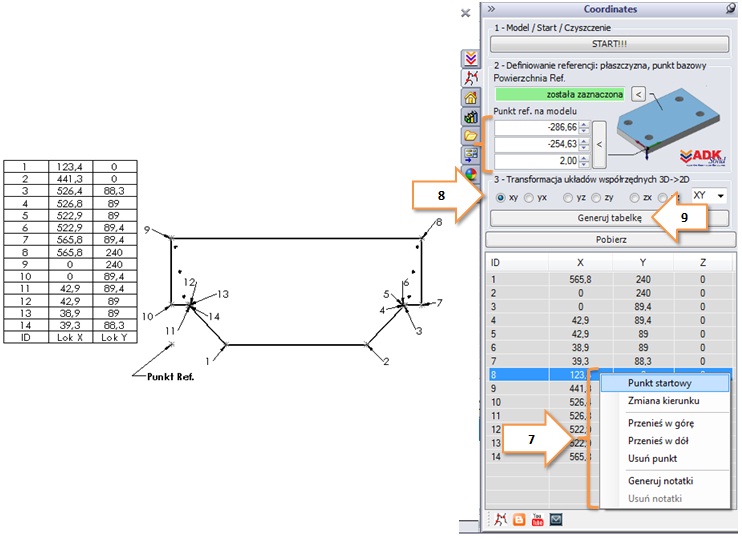Click the green 'została zaznaczona' field
742x540 pixels.
pos(560,94)
